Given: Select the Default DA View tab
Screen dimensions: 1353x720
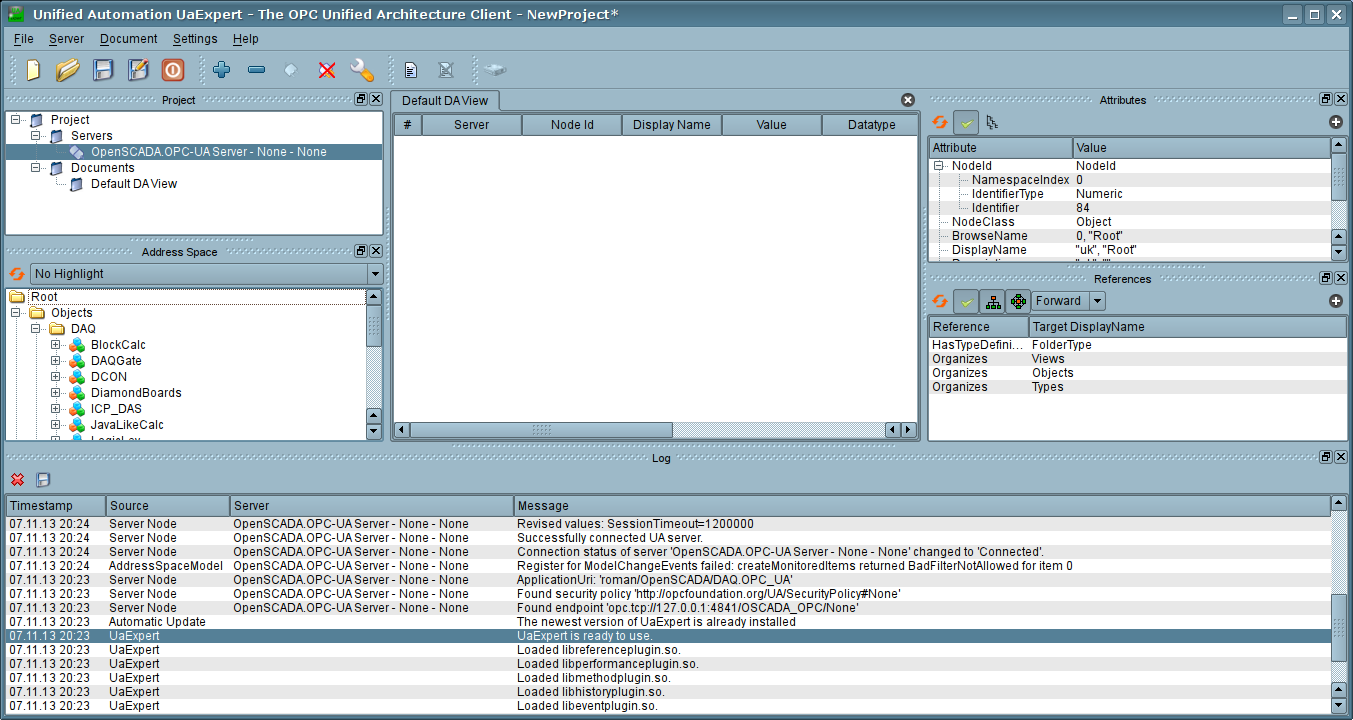Looking at the screenshot, I should point(445,100).
